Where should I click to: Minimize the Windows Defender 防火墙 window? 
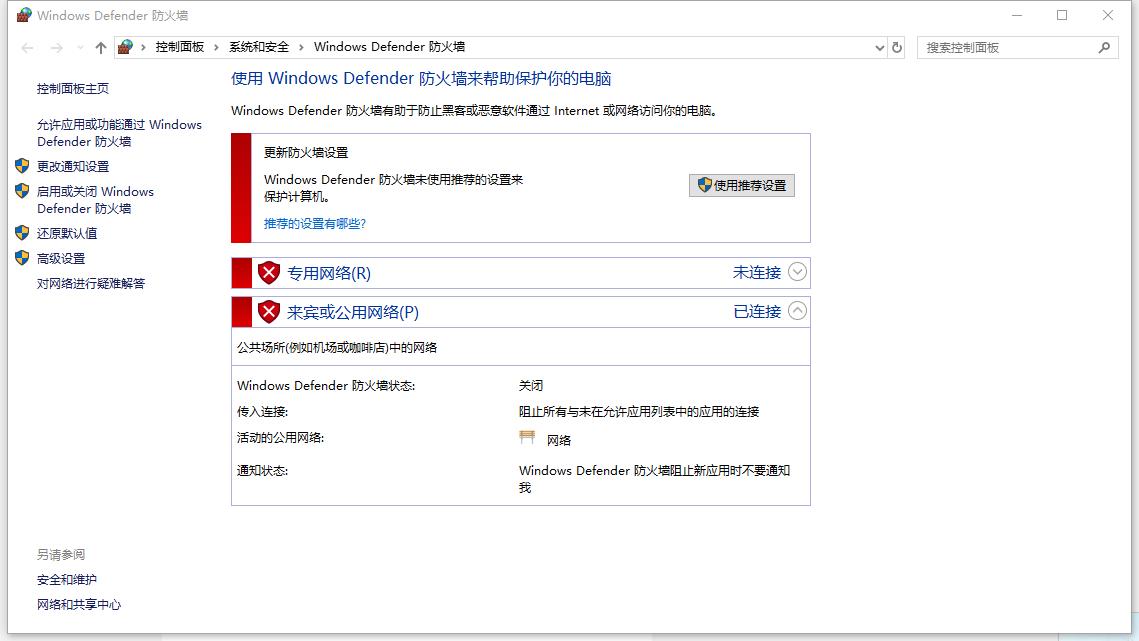point(1017,15)
